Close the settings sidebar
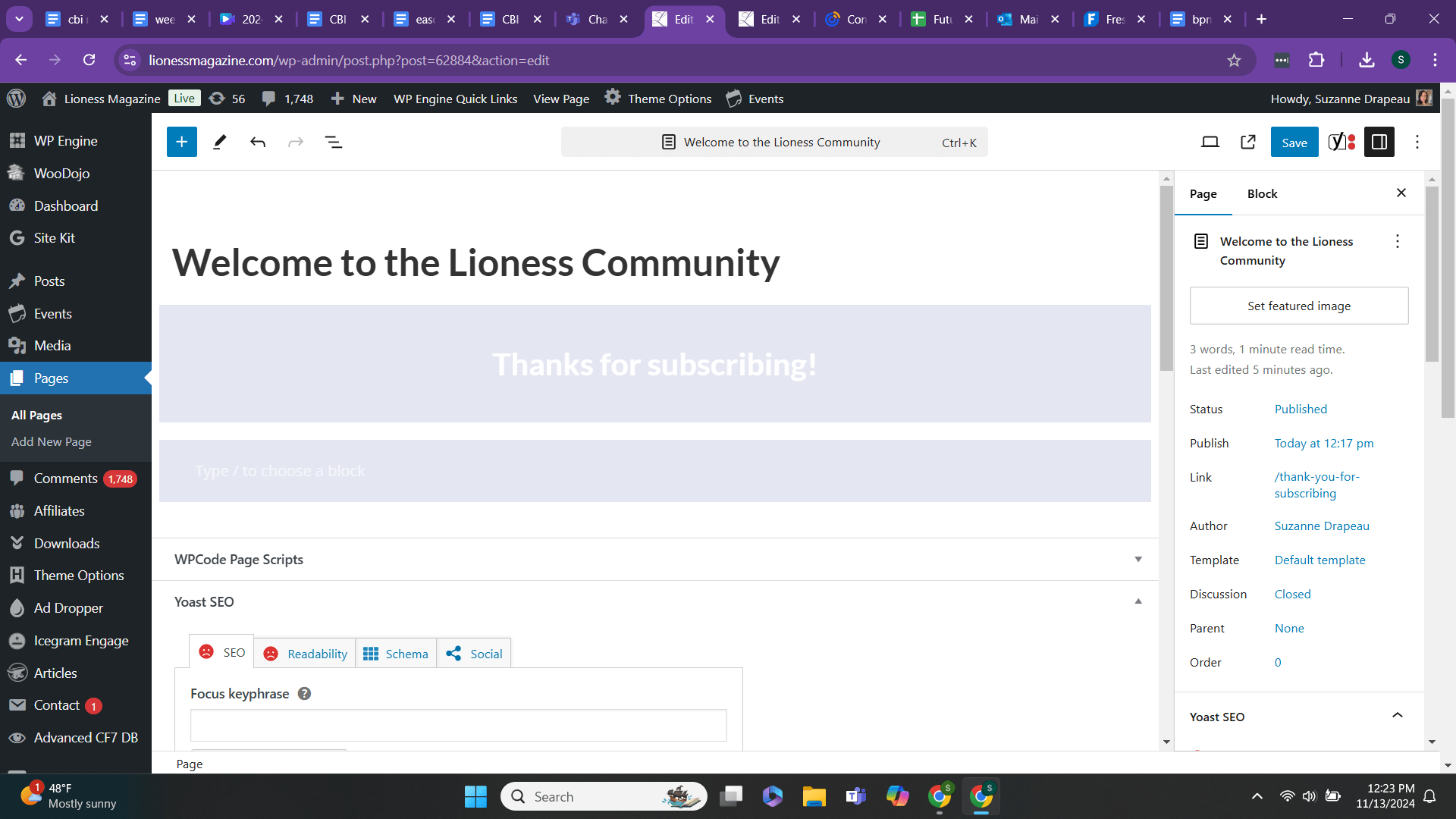The height and width of the screenshot is (819, 1456). tap(1401, 193)
